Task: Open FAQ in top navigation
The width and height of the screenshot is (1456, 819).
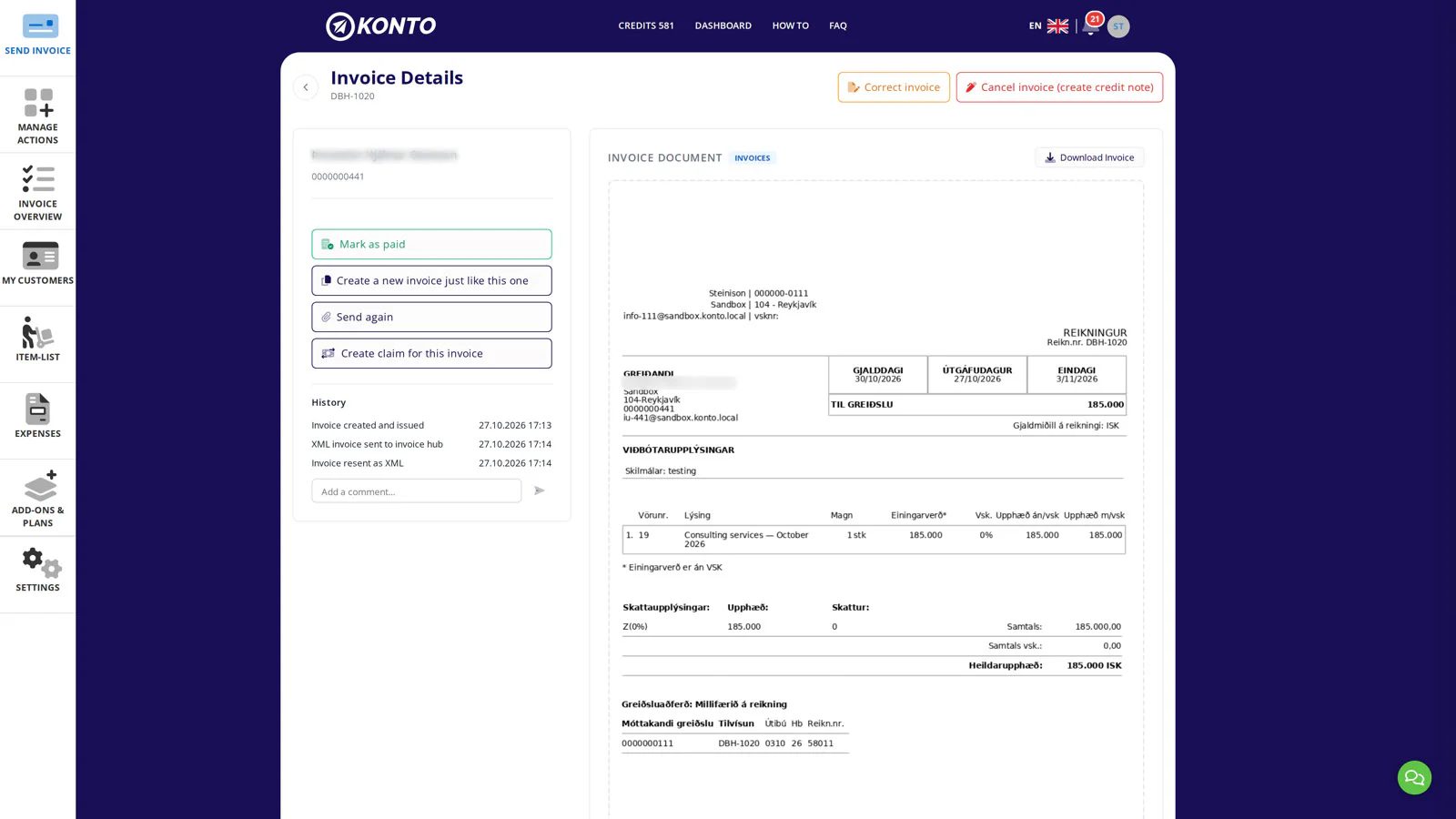Action: click(838, 26)
